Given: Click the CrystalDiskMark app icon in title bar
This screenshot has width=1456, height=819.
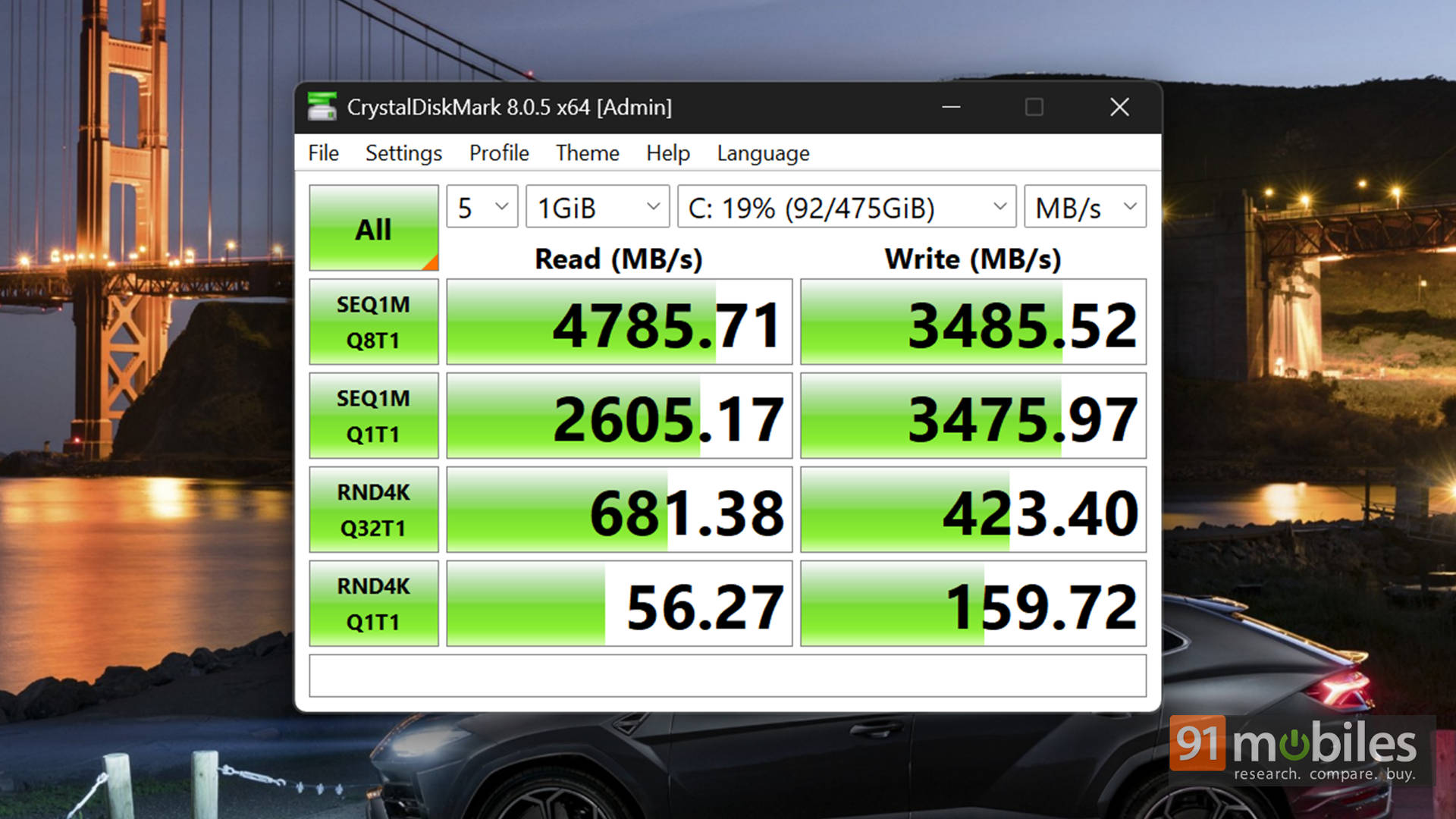Looking at the screenshot, I should coord(322,107).
